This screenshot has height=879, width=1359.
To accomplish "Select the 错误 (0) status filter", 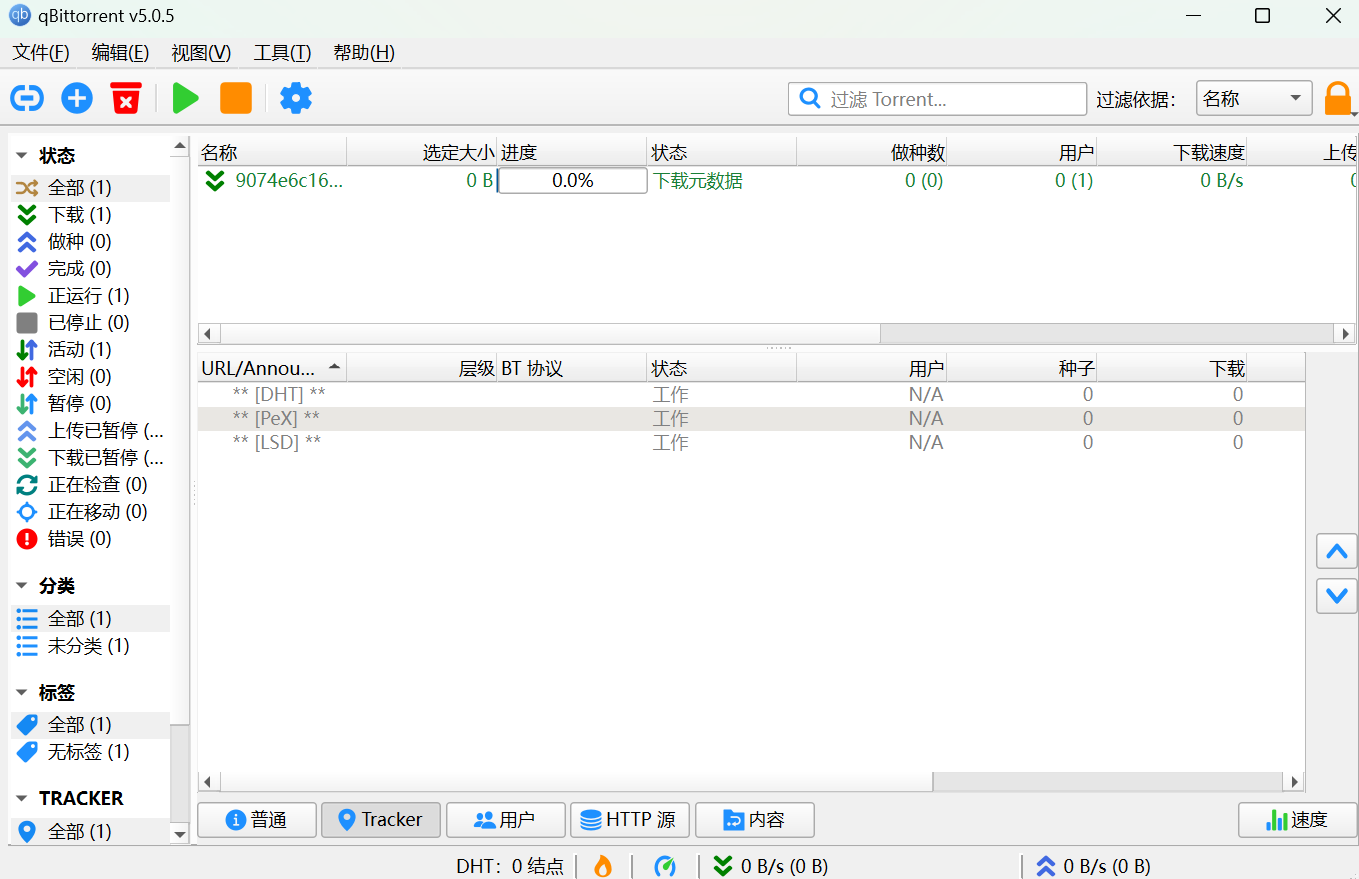I will click(x=90, y=539).
